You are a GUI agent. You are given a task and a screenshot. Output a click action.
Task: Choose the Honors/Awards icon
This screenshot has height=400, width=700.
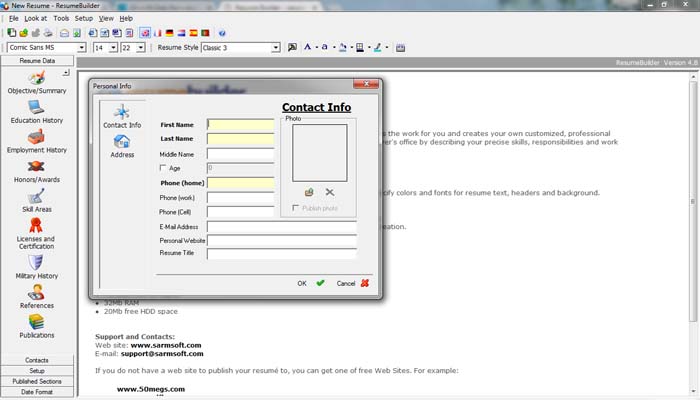[x=36, y=167]
